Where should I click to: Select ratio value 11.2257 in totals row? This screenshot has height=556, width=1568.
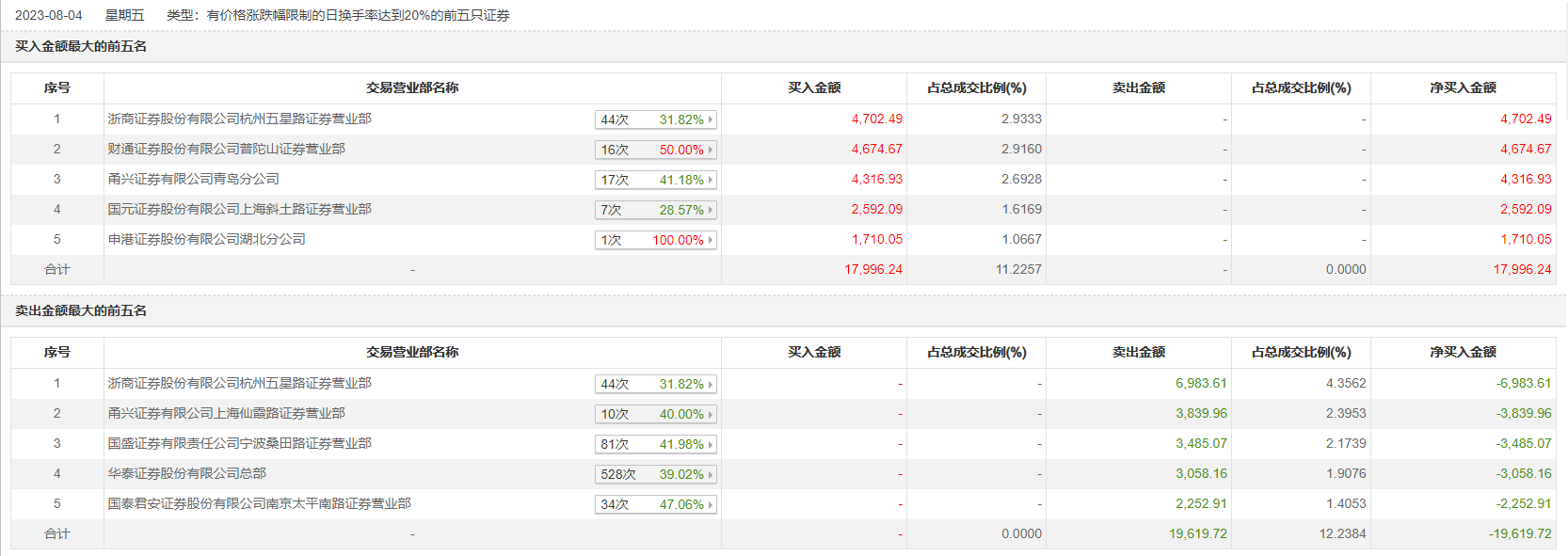click(x=1018, y=269)
